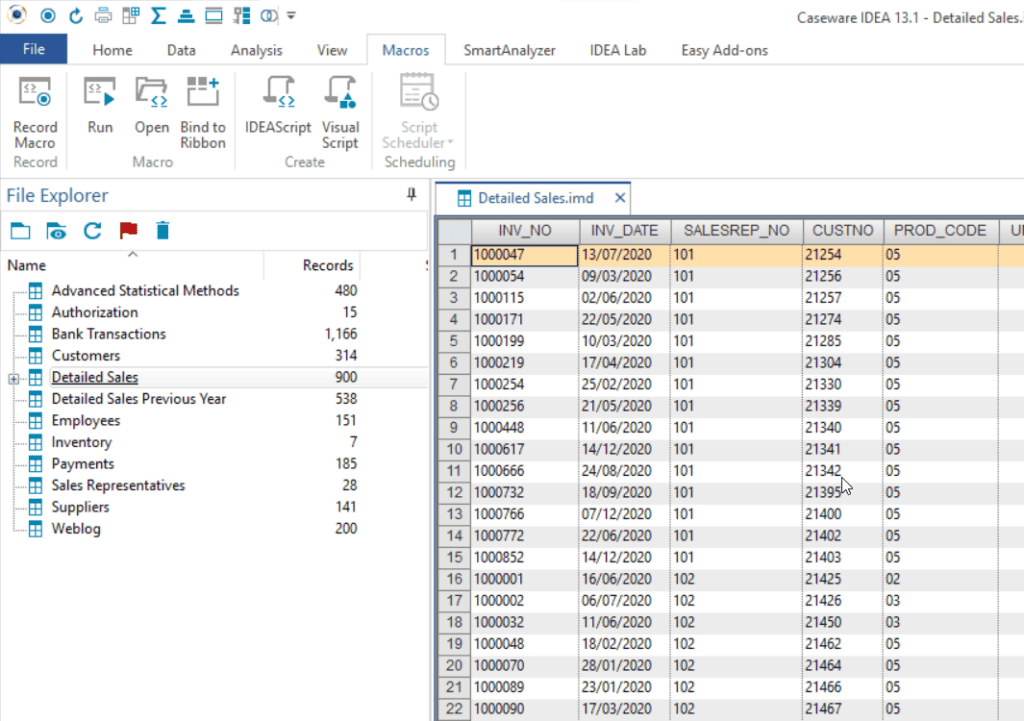
Task: Select the Inventory database
Action: click(x=81, y=441)
